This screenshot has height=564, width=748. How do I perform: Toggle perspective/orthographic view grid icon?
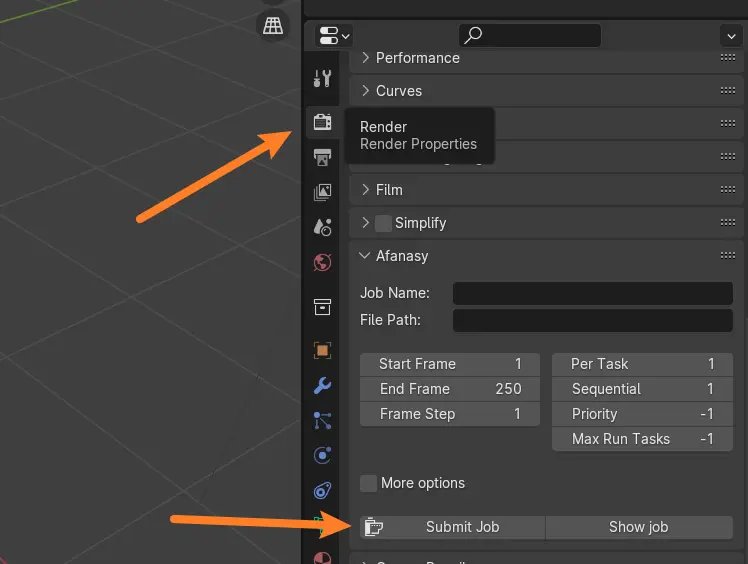pos(273,26)
